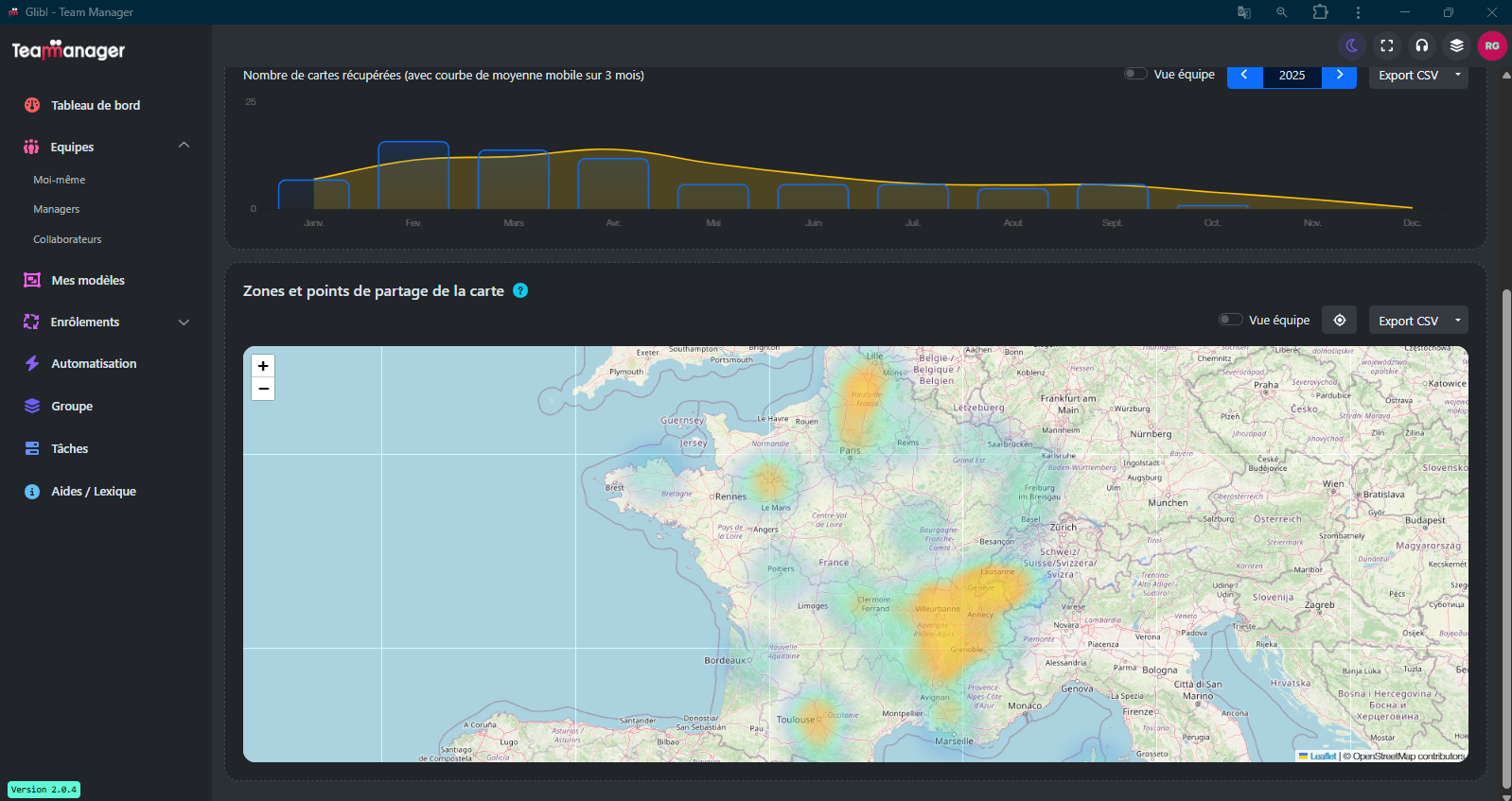Click the blue help question mark icon
The image size is (1512, 801).
(520, 290)
